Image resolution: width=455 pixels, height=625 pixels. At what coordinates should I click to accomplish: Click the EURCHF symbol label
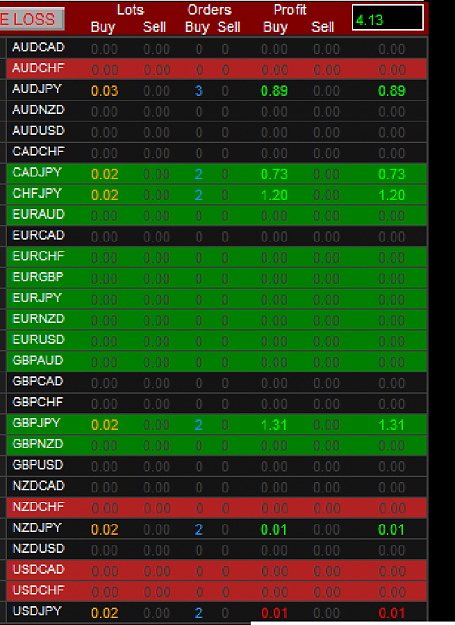tap(38, 256)
